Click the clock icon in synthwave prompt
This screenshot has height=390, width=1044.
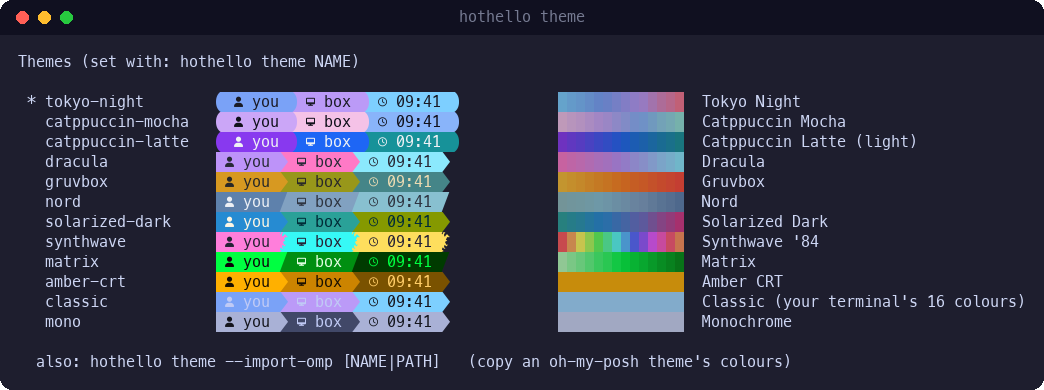pos(373,242)
